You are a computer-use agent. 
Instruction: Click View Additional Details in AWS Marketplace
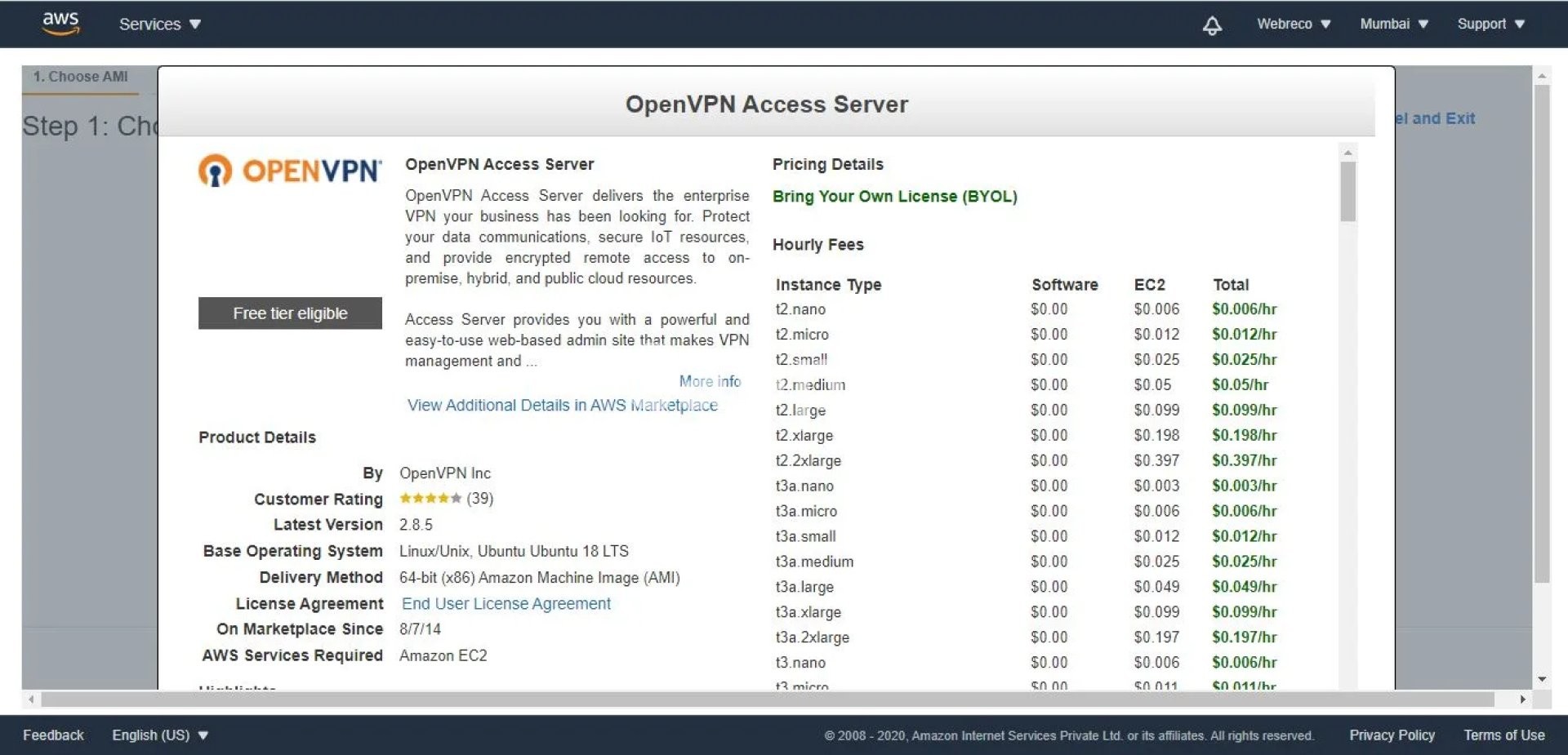562,406
